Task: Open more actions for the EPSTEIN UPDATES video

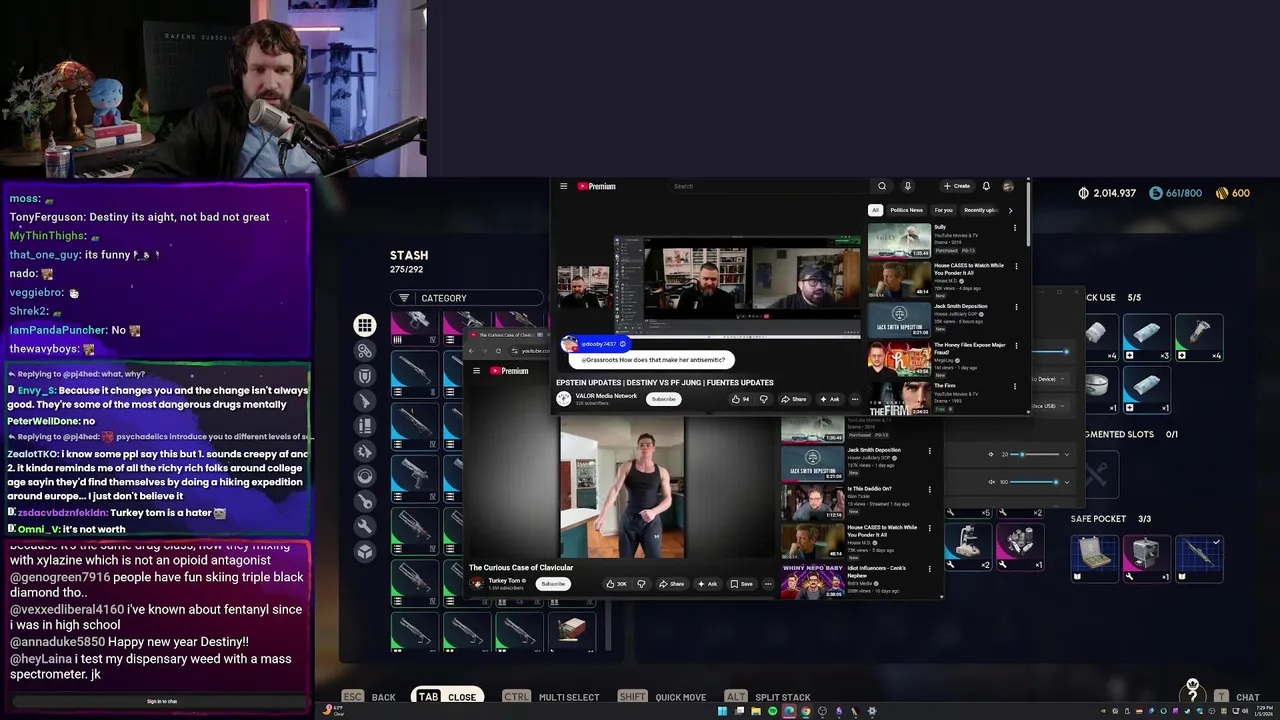Action: point(854,399)
